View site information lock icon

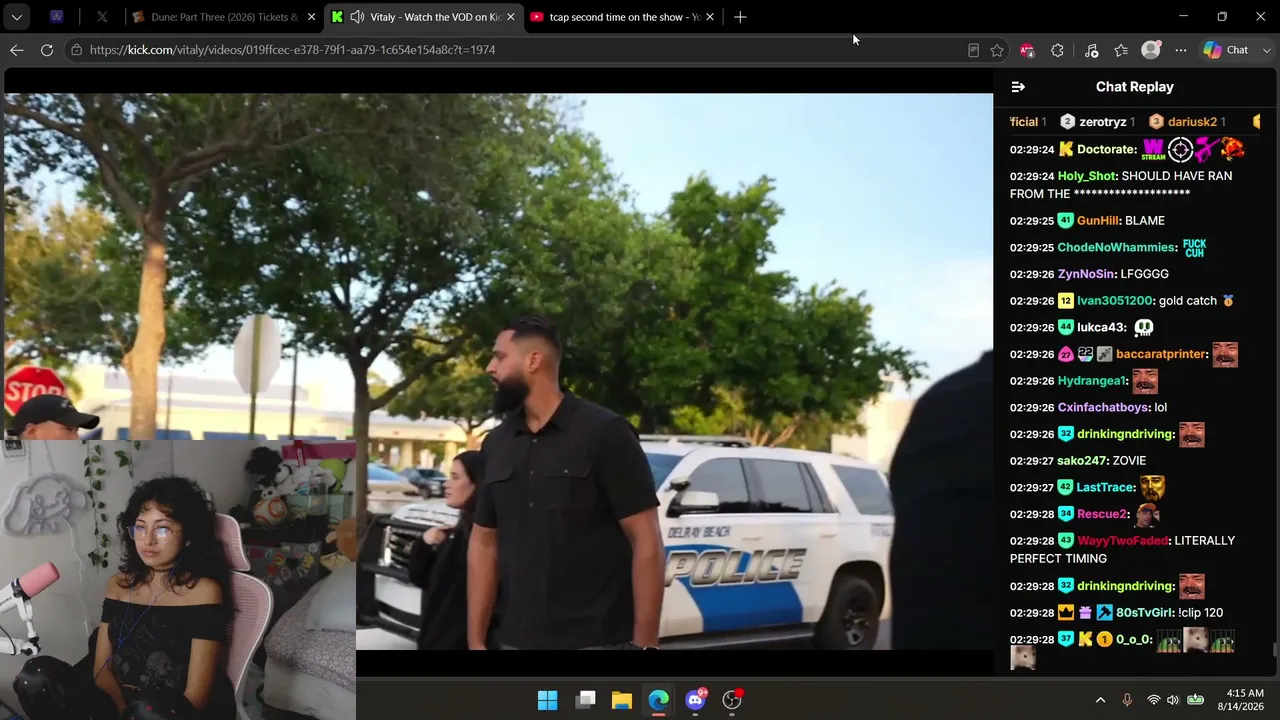(76, 50)
